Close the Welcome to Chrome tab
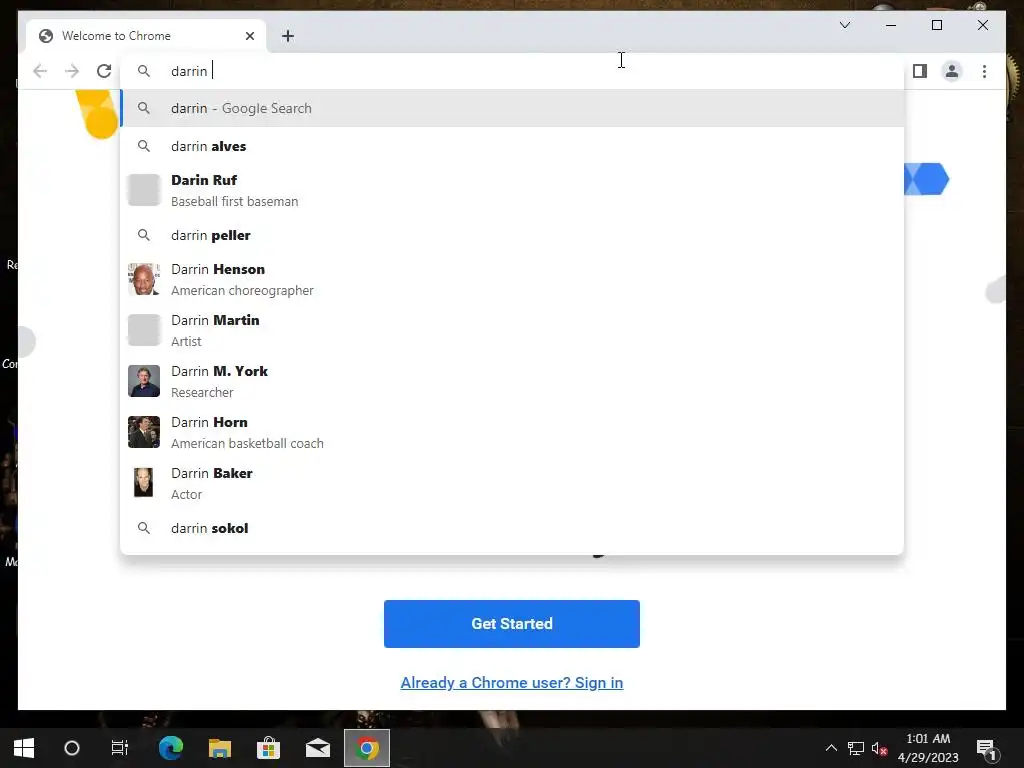This screenshot has height=768, width=1024. (249, 36)
